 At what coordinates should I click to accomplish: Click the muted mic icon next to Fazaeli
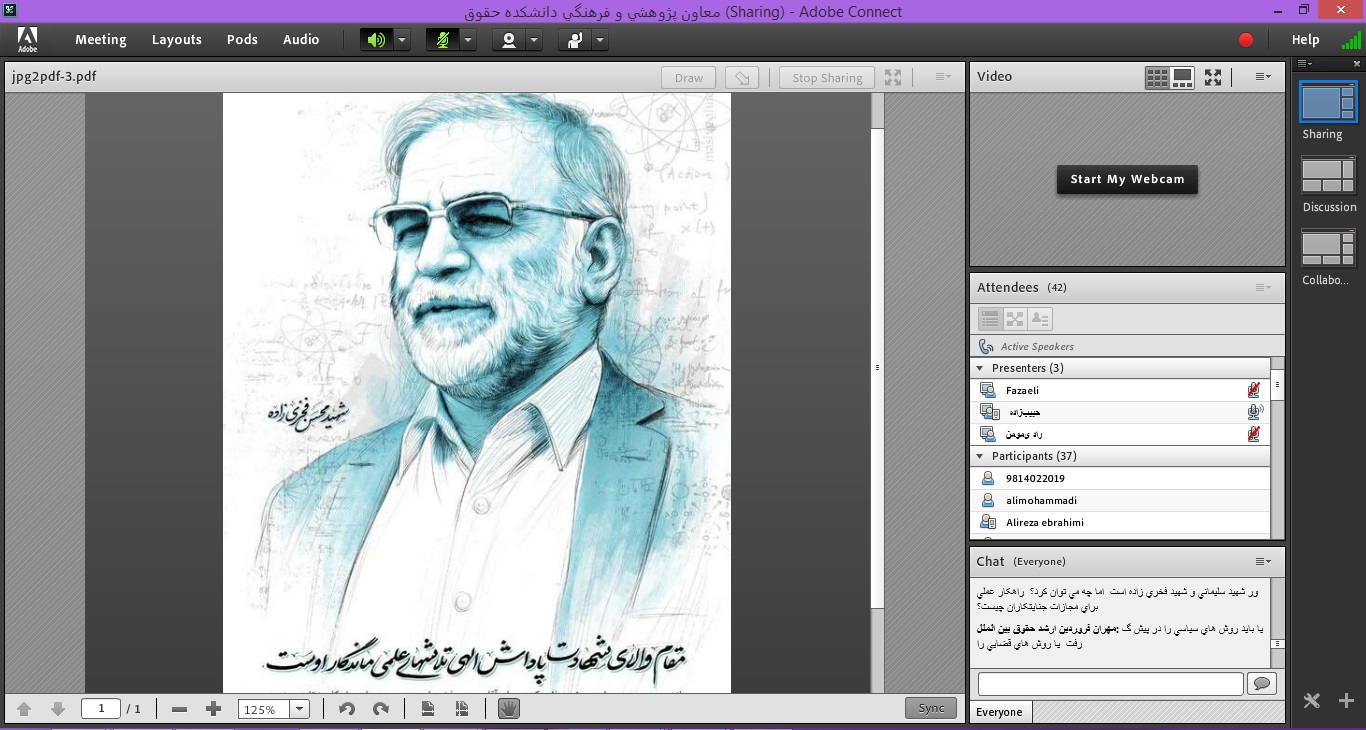click(x=1254, y=390)
